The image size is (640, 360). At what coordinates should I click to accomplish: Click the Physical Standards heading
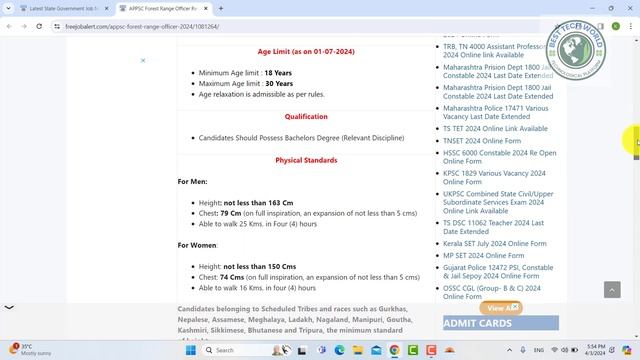pos(306,160)
